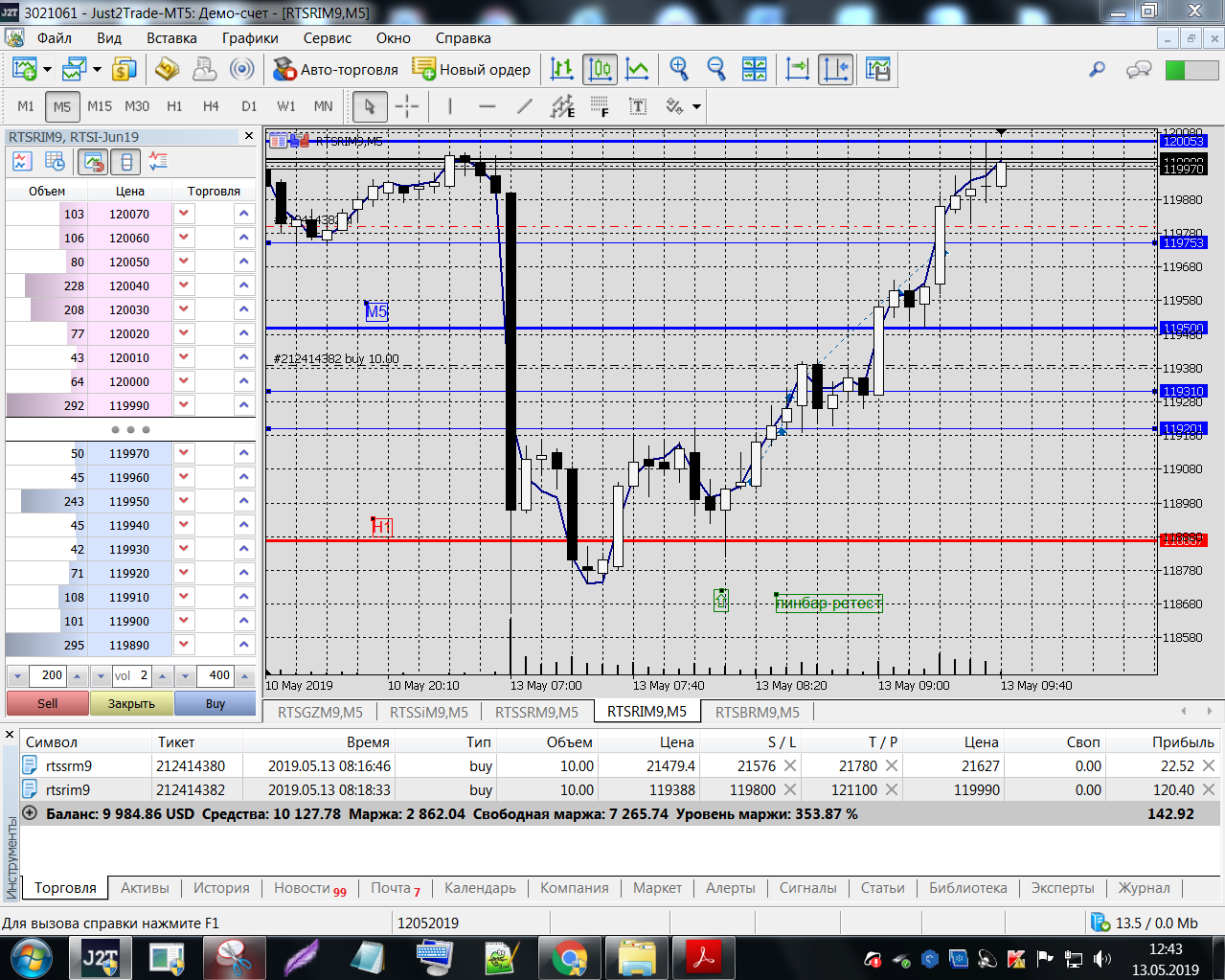Select the H1 timeframe

pyautogui.click(x=174, y=106)
